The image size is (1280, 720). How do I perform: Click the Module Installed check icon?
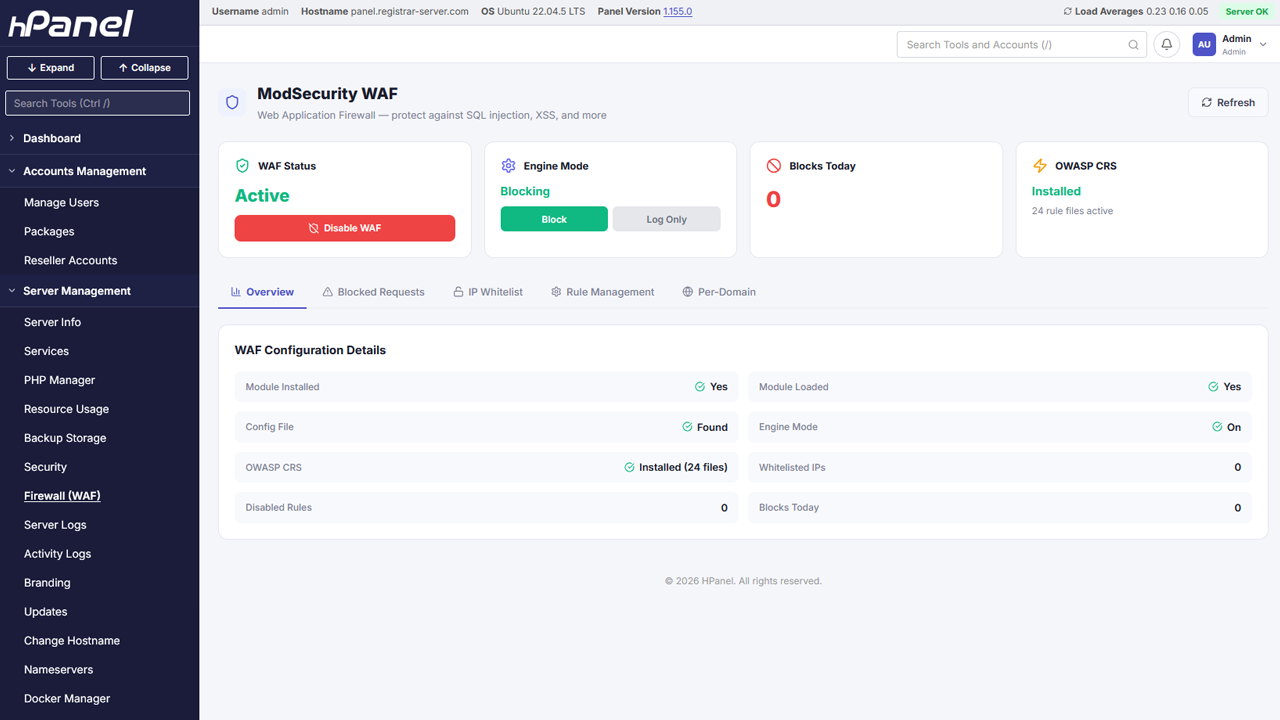(700, 387)
